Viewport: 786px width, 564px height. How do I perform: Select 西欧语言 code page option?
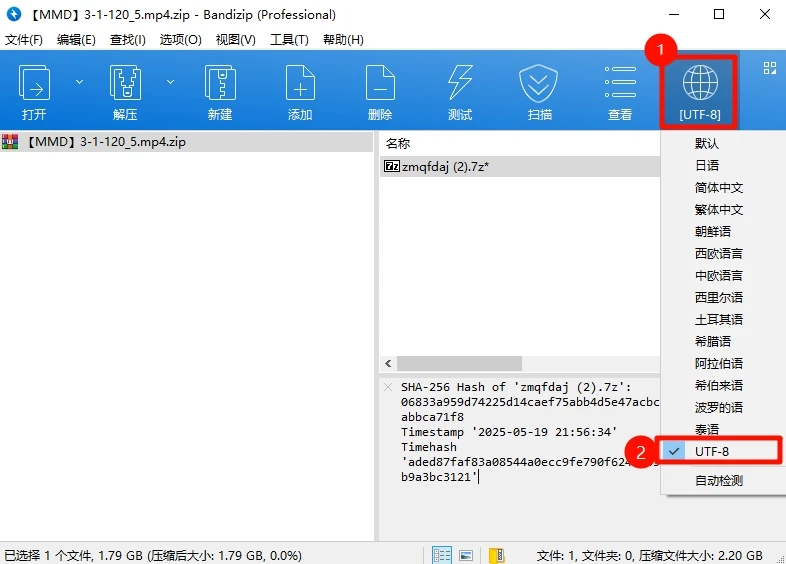pos(723,254)
